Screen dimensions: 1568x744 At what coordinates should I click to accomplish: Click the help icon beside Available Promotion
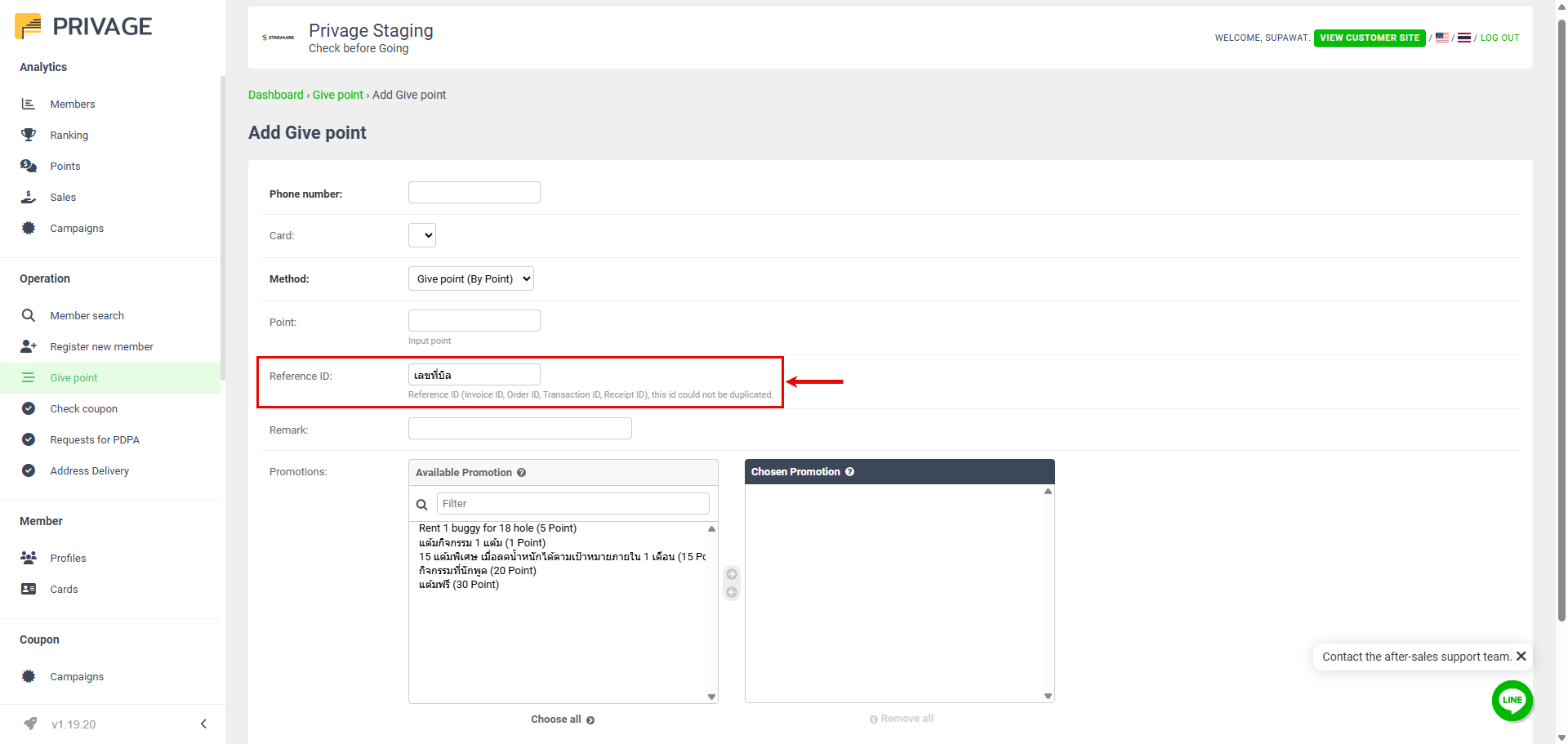click(x=521, y=473)
